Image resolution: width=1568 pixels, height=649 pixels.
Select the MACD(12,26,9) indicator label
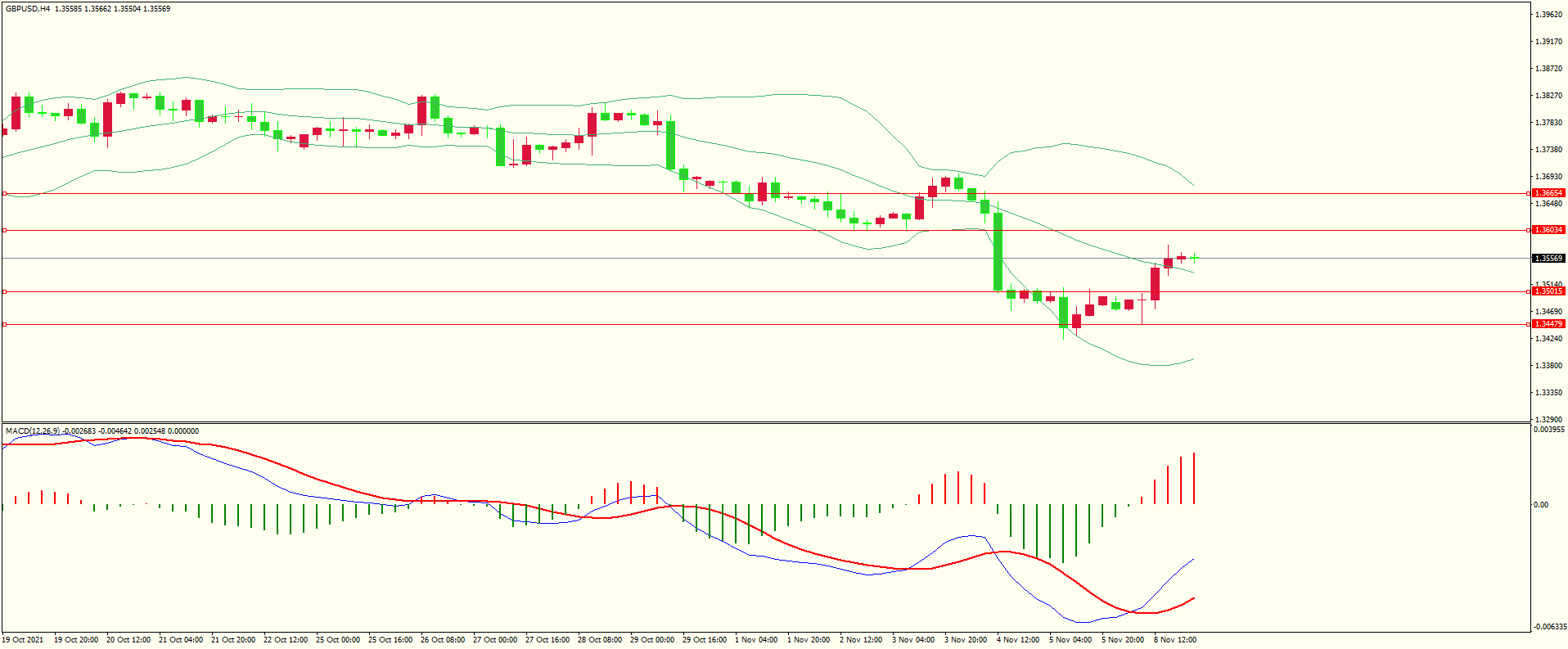pos(33,430)
